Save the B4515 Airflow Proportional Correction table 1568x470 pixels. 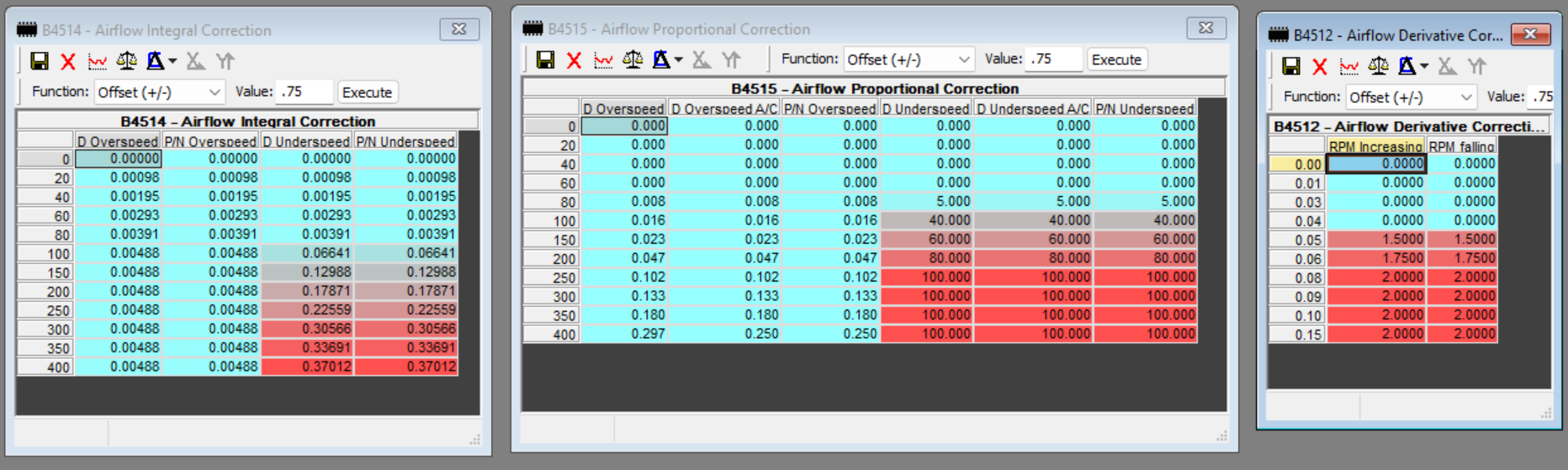pos(545,60)
